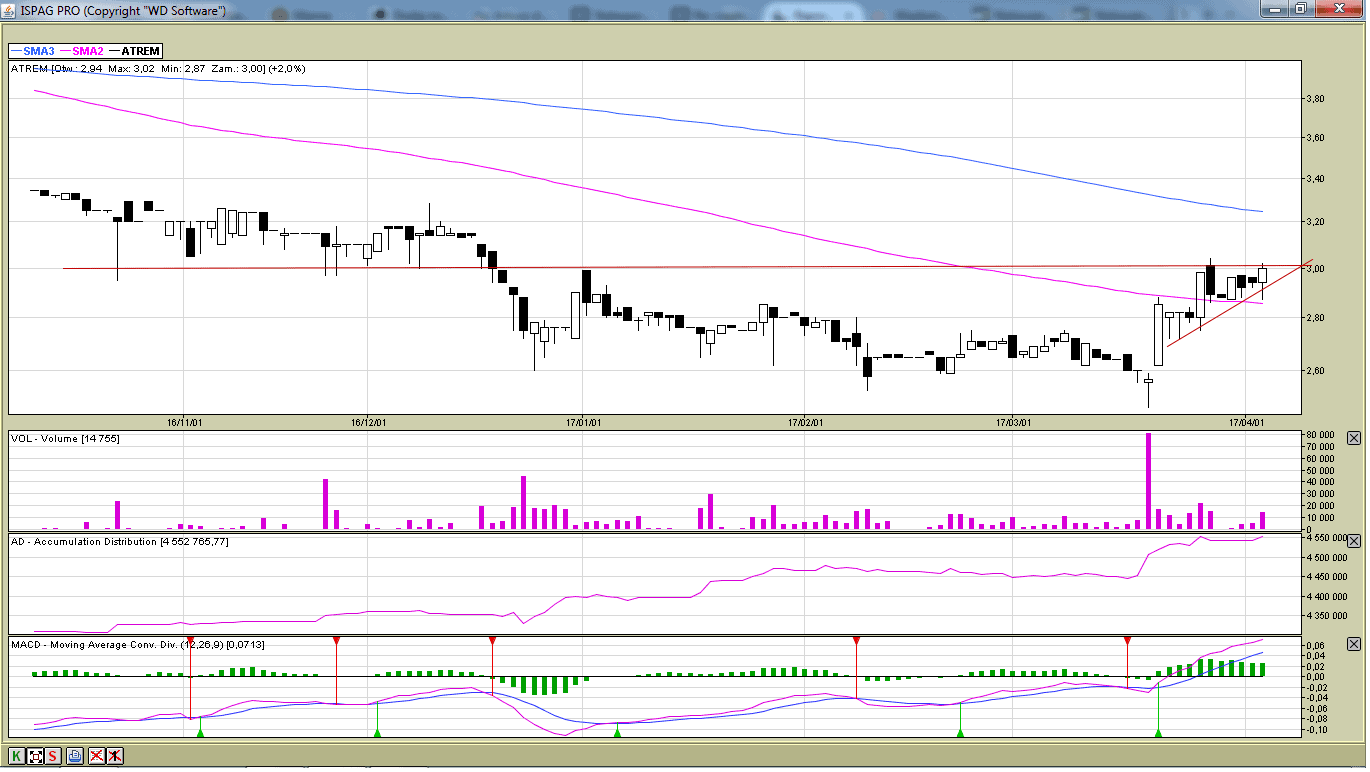Restore down the ISPAG PRO window
The width and height of the screenshot is (1370, 772).
pos(1301,9)
